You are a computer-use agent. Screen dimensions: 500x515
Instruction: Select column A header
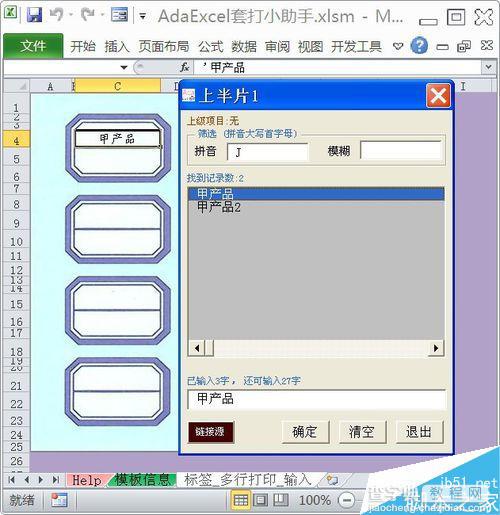pos(51,86)
